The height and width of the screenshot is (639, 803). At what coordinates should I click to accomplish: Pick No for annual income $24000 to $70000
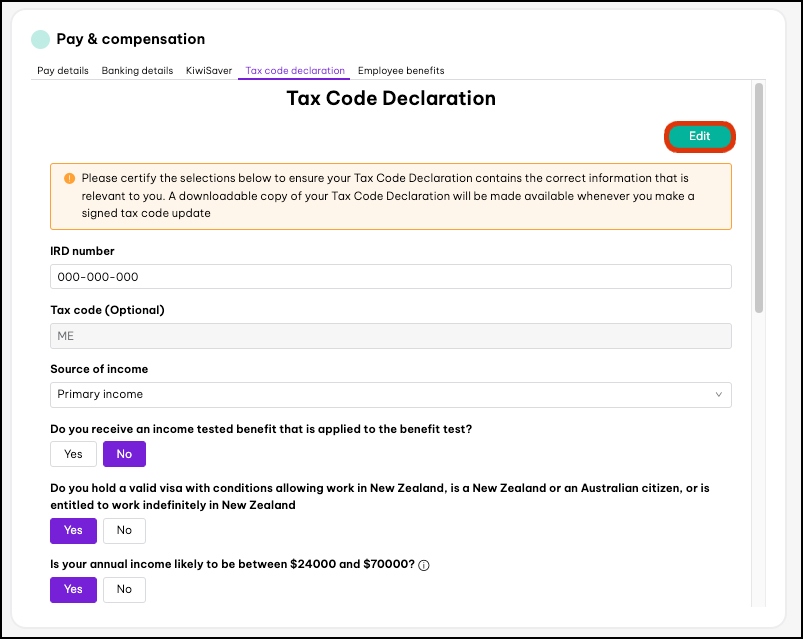124,590
